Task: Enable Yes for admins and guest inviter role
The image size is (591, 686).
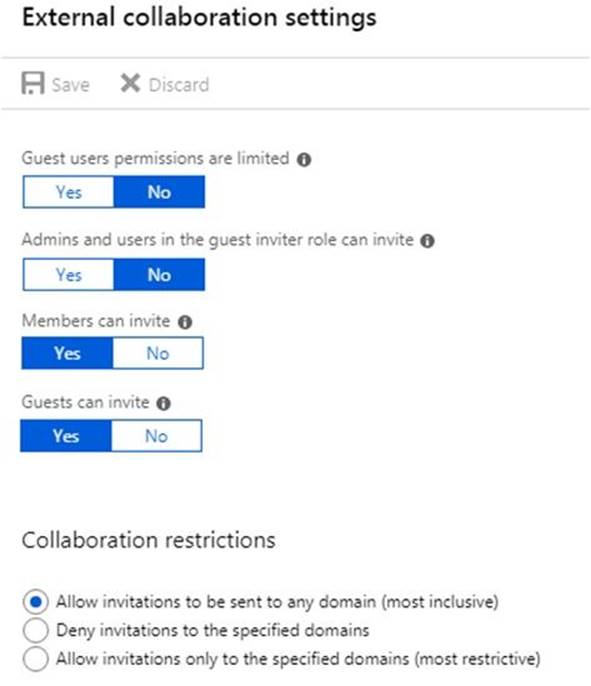Action: pyautogui.click(x=69, y=275)
